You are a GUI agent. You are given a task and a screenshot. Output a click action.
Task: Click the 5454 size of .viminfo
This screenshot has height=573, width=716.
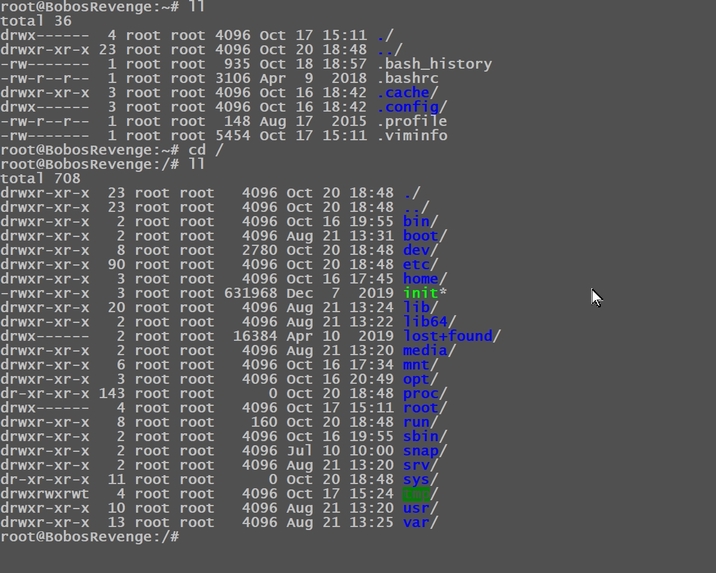[x=233, y=136]
